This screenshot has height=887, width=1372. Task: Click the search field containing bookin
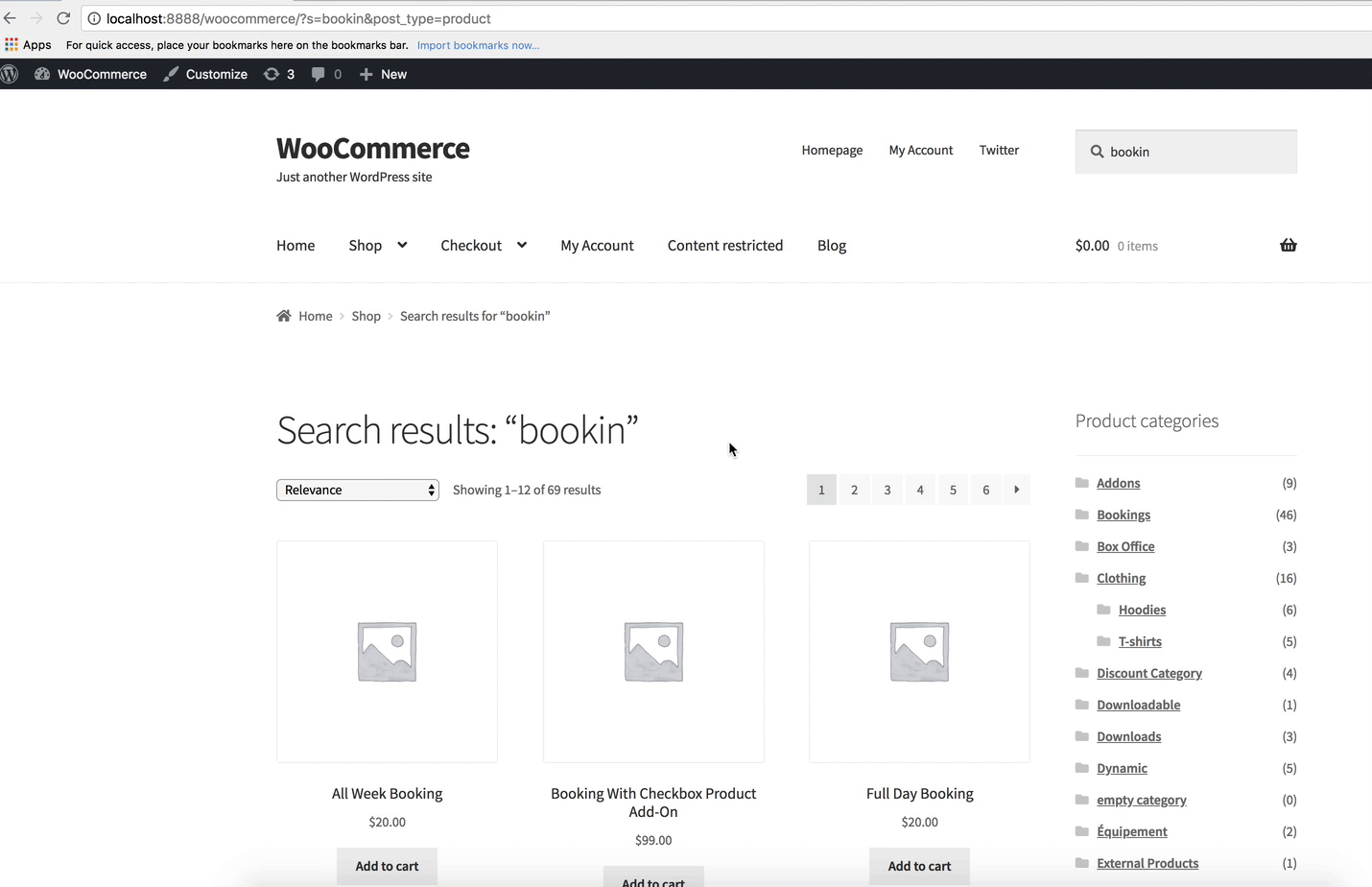(x=1186, y=152)
